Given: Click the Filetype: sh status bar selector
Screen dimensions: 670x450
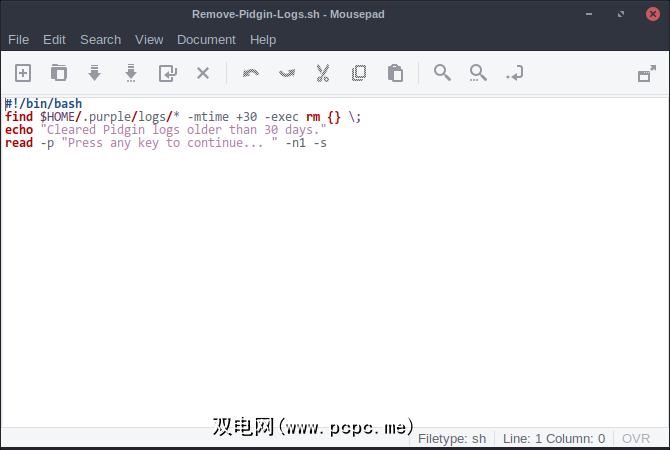Looking at the screenshot, I should pyautogui.click(x=452, y=438).
